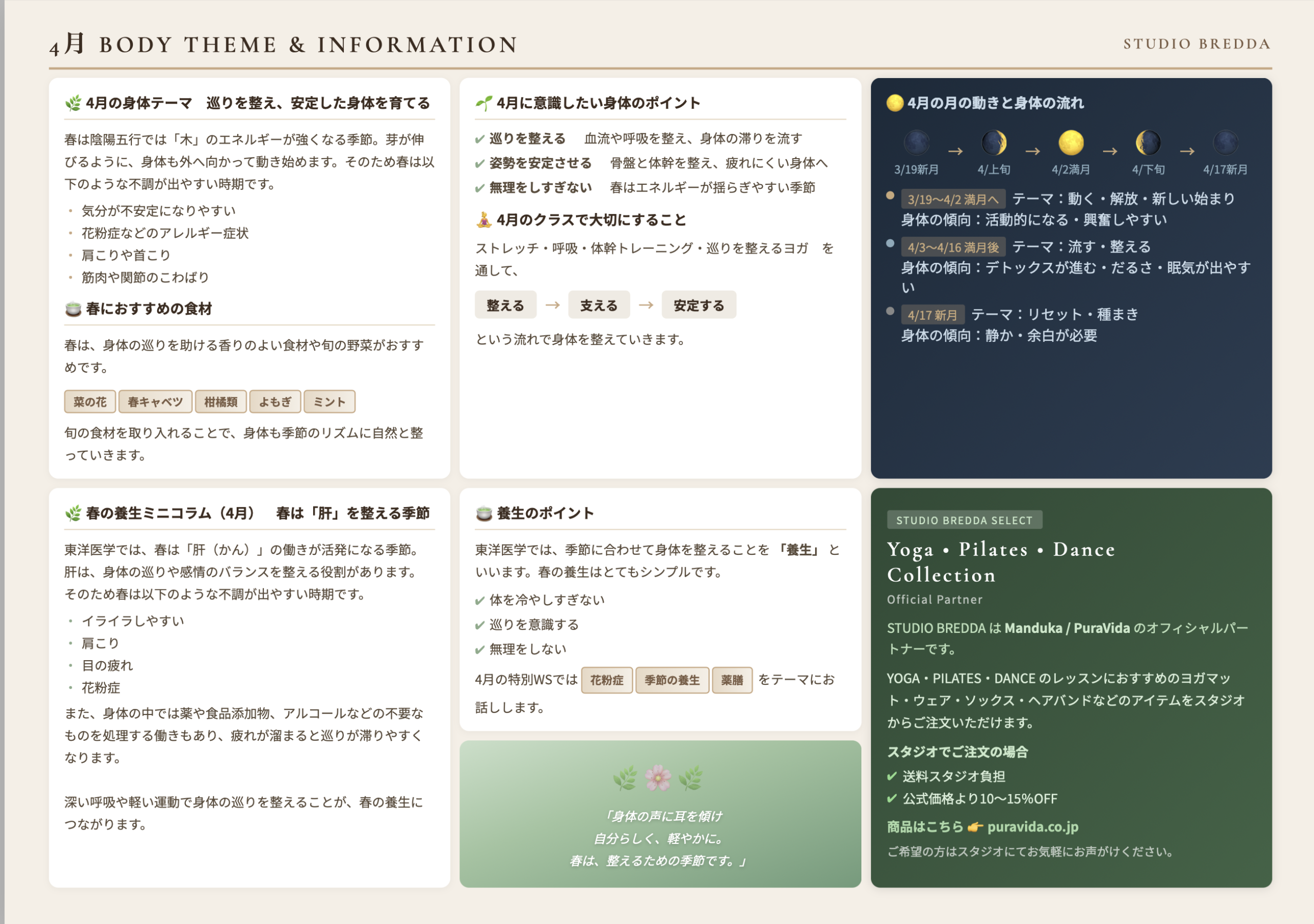Click the pointing hand icon before puravida.co.jp
1314x924 pixels.
click(x=975, y=826)
